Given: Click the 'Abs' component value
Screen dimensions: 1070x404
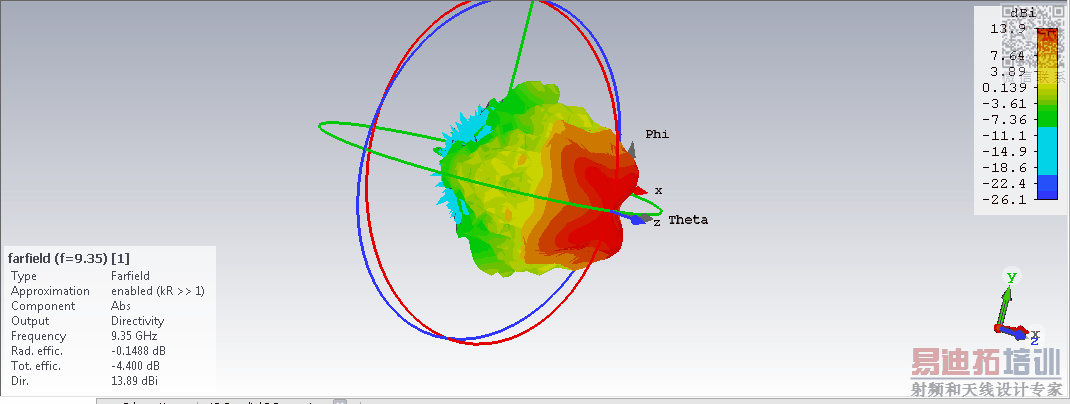Looking at the screenshot, I should point(121,306).
